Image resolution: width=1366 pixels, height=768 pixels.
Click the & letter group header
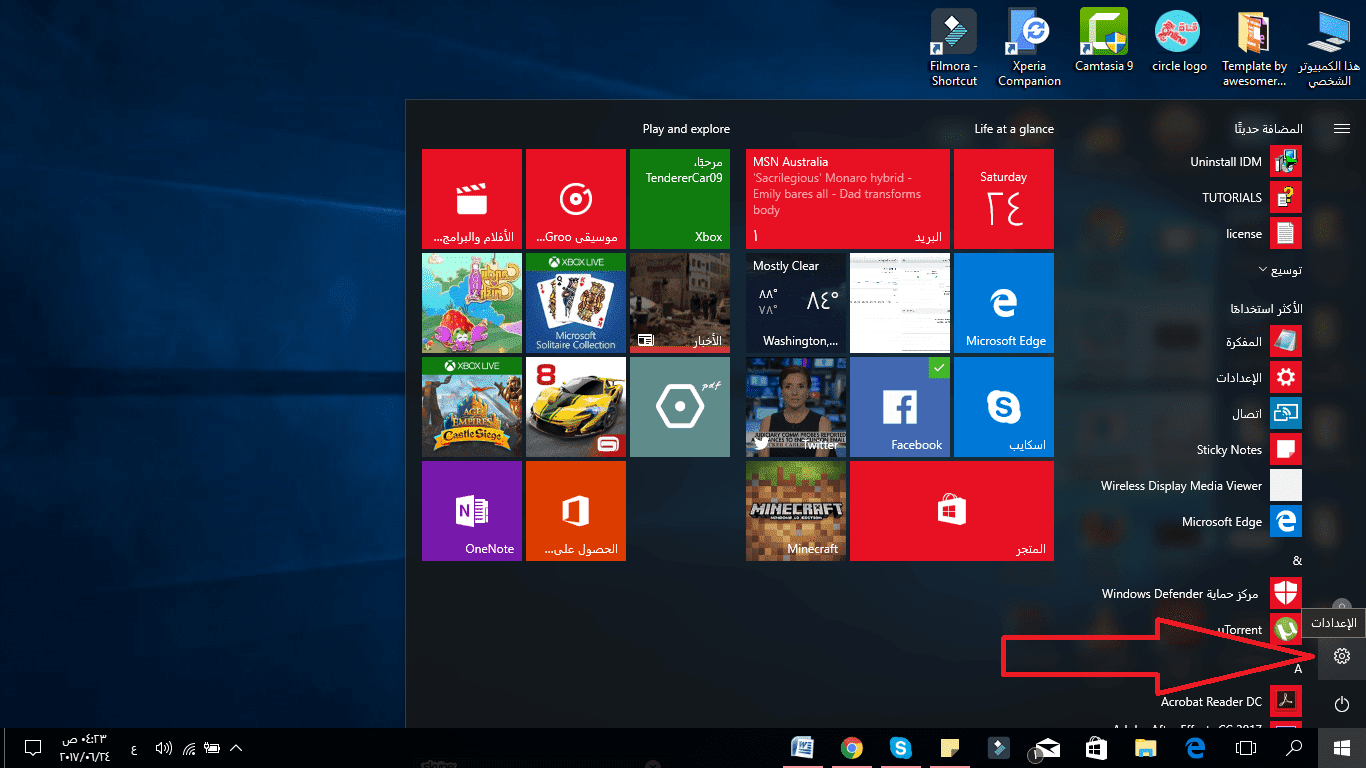[x=1297, y=560]
